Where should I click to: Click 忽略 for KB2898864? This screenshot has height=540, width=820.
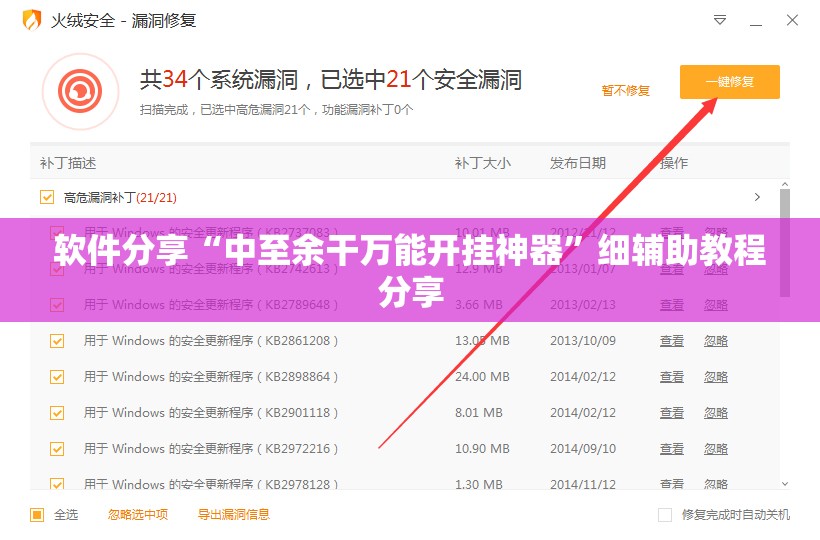click(716, 377)
